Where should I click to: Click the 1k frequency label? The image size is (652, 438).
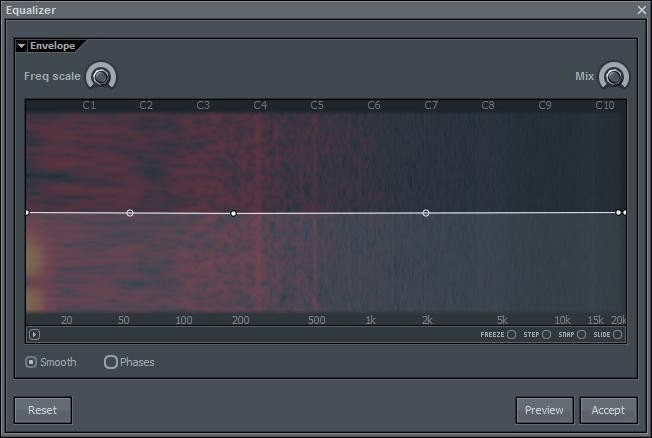[370, 320]
